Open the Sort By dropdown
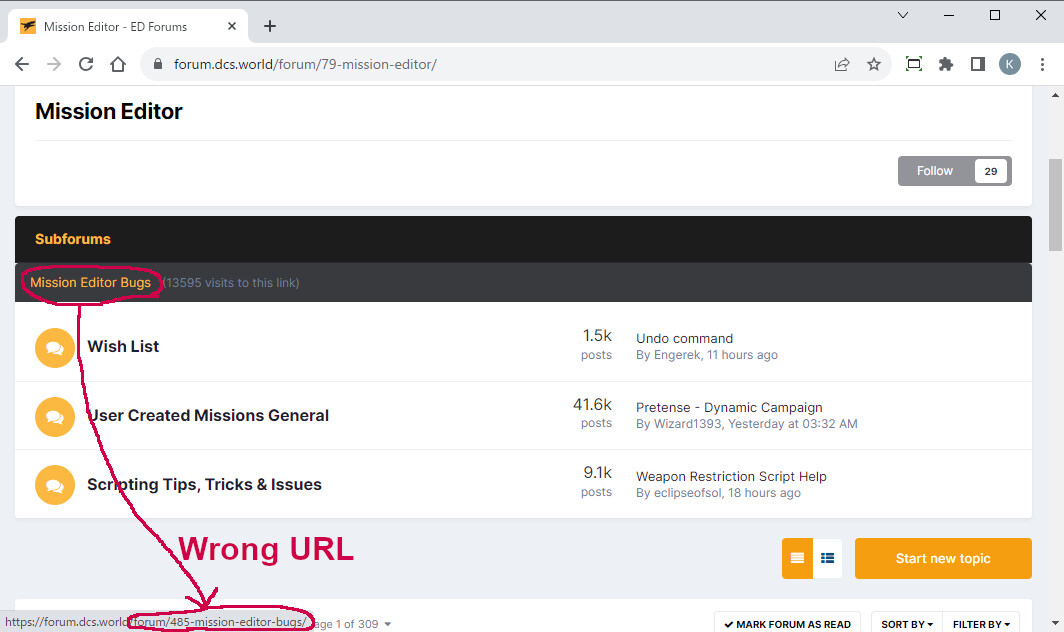This screenshot has width=1064, height=632. [907, 624]
